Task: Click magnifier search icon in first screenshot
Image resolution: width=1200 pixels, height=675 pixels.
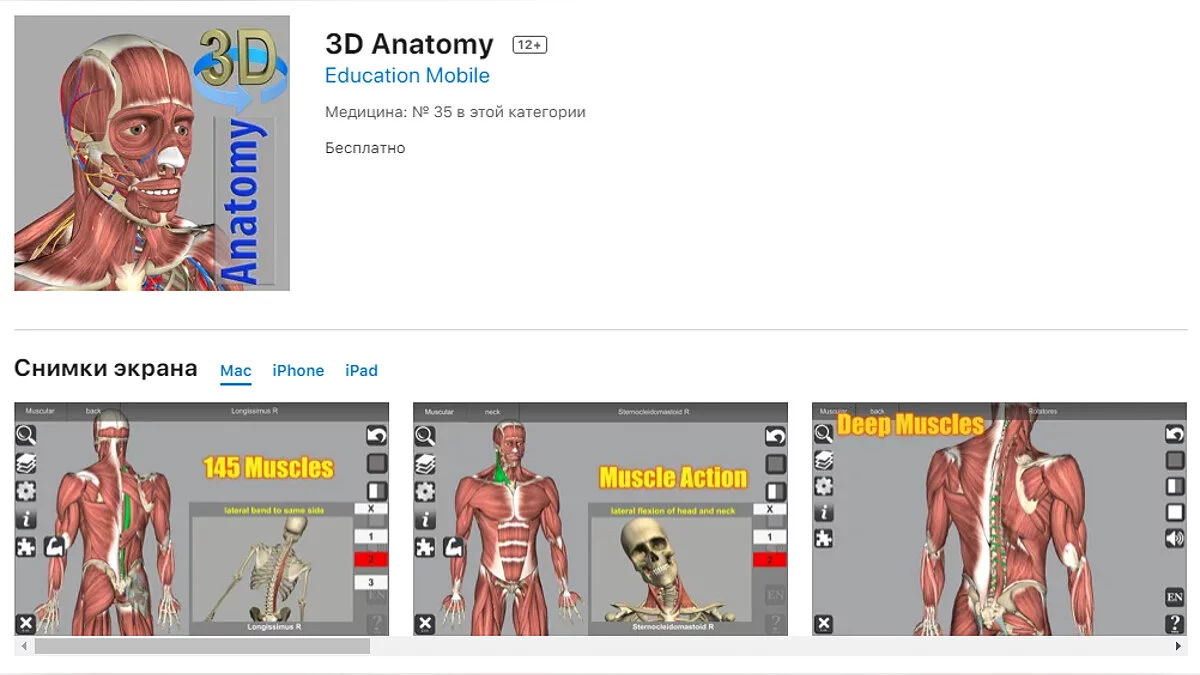Action: tap(26, 435)
